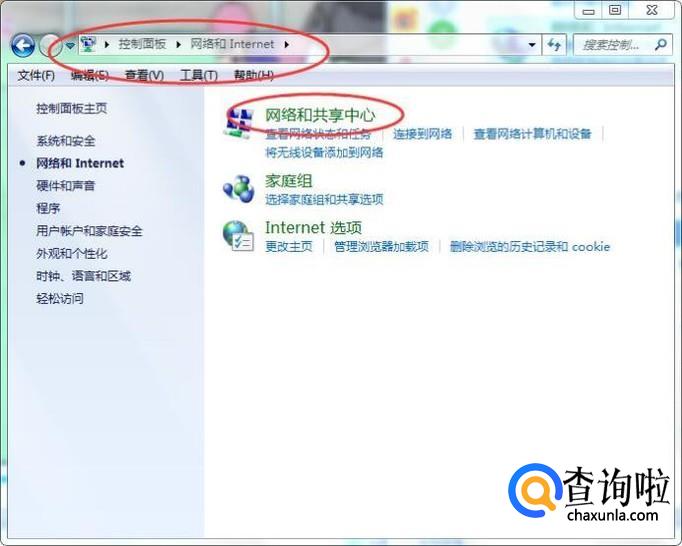
Task: Click 删除浏览的历史记录和 cookie link
Action: 530,247
